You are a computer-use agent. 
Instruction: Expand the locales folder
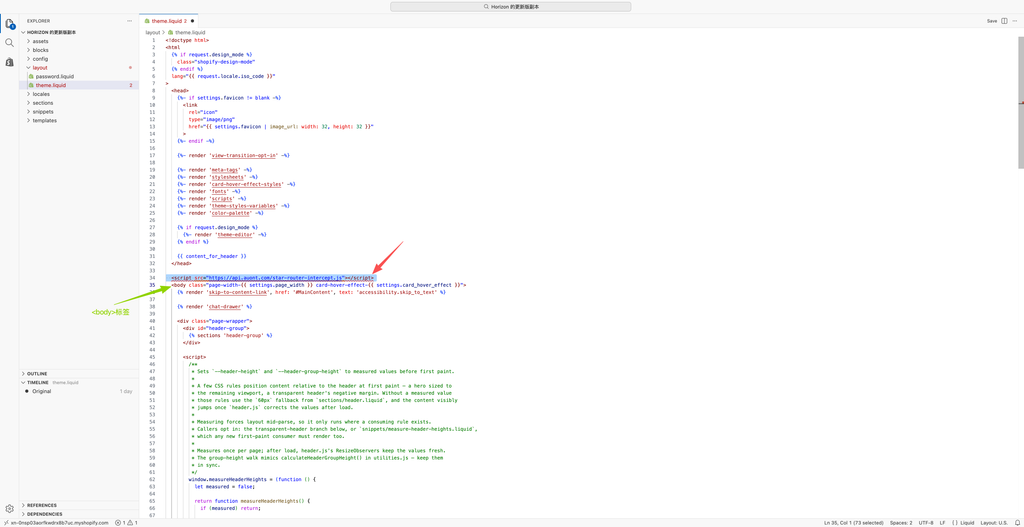[x=41, y=94]
